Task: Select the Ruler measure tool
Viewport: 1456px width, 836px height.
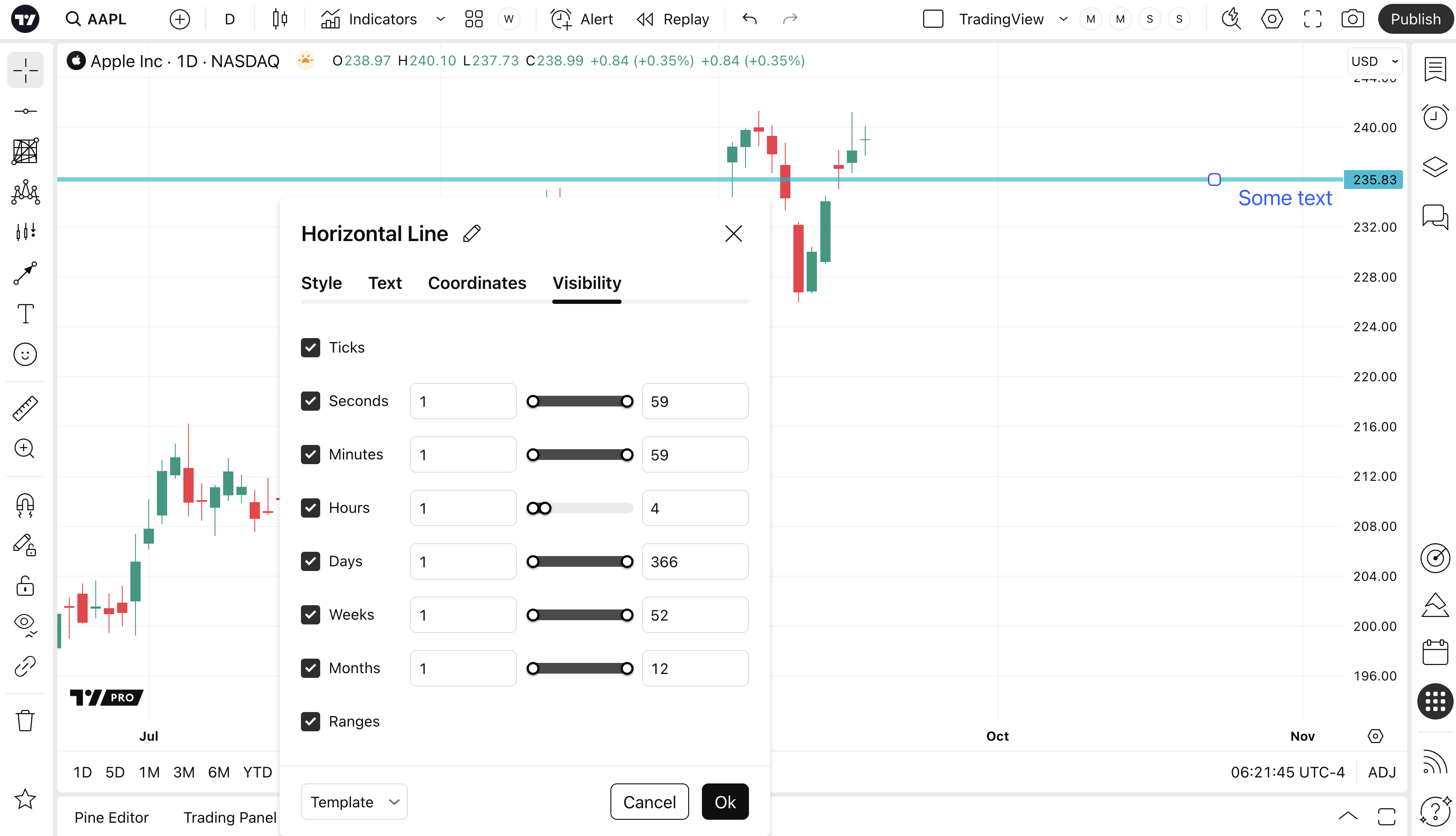Action: tap(25, 408)
